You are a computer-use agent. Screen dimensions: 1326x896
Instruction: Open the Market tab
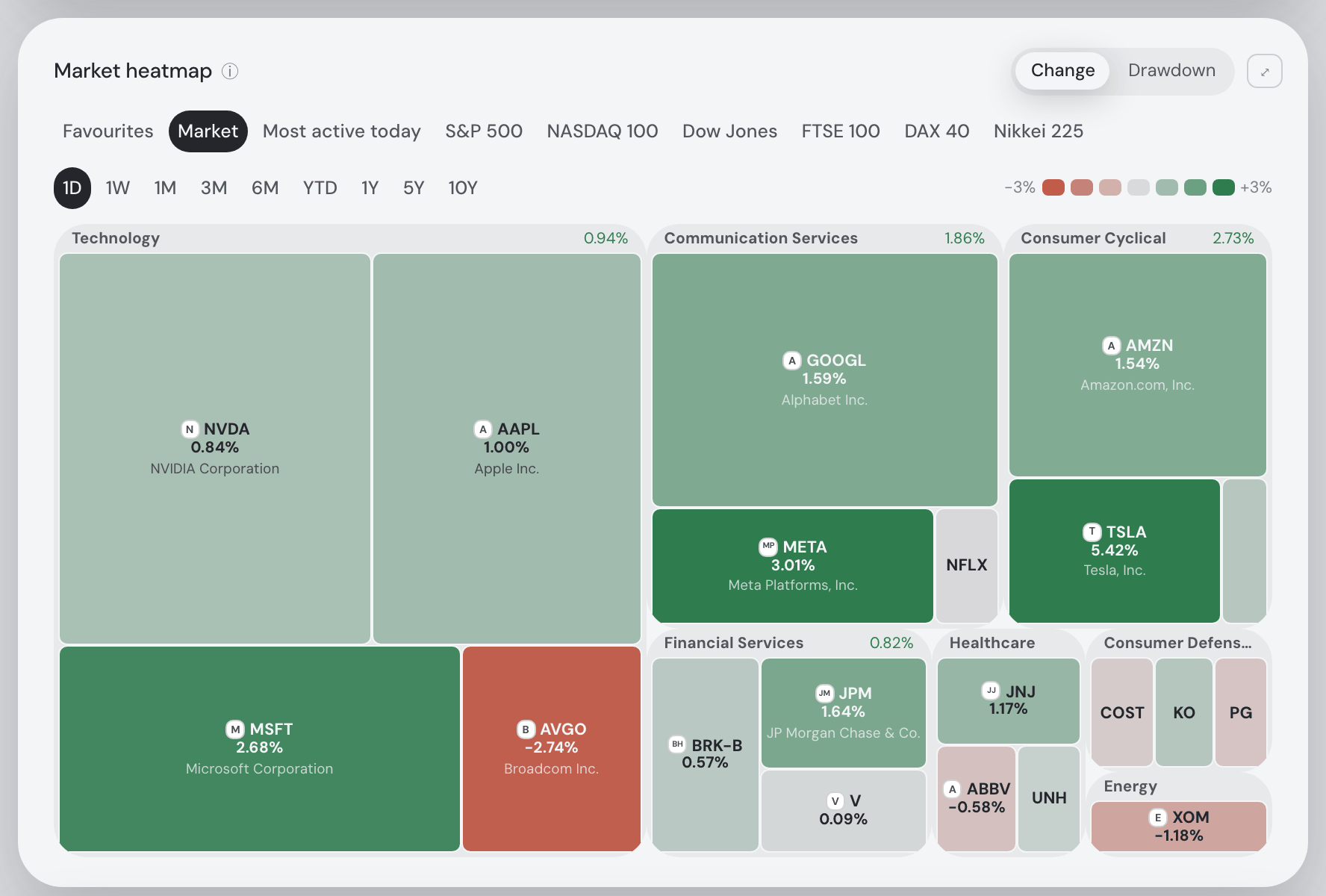pos(208,131)
